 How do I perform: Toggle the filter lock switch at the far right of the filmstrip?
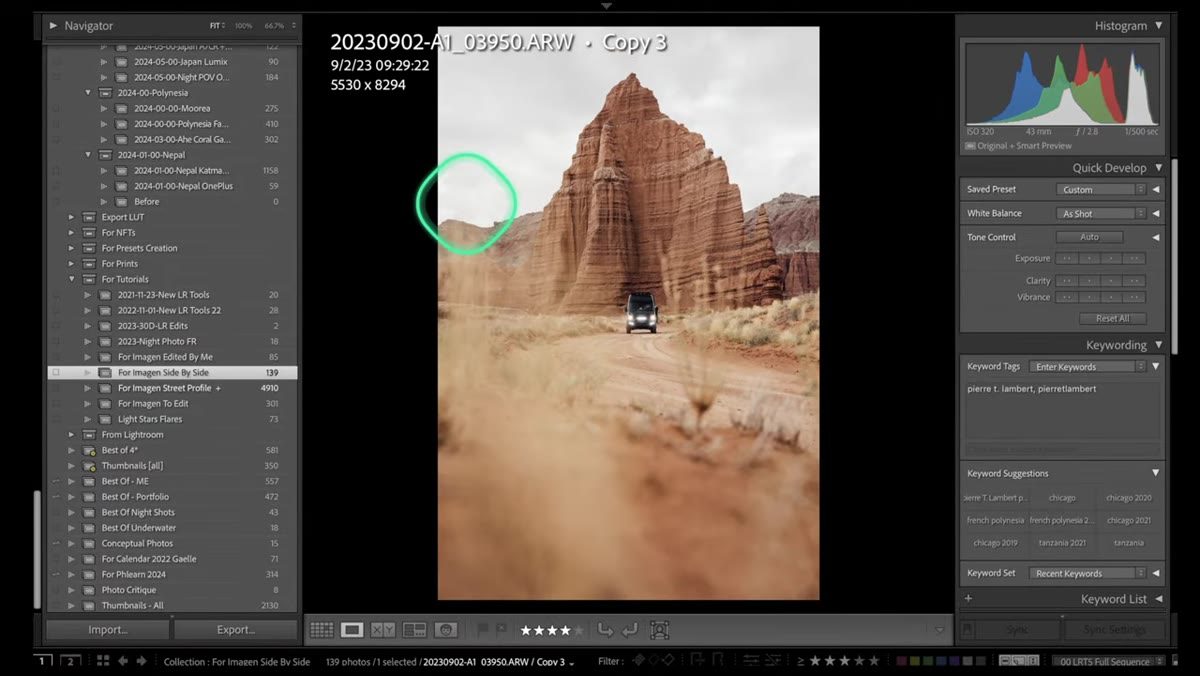tap(1175, 661)
